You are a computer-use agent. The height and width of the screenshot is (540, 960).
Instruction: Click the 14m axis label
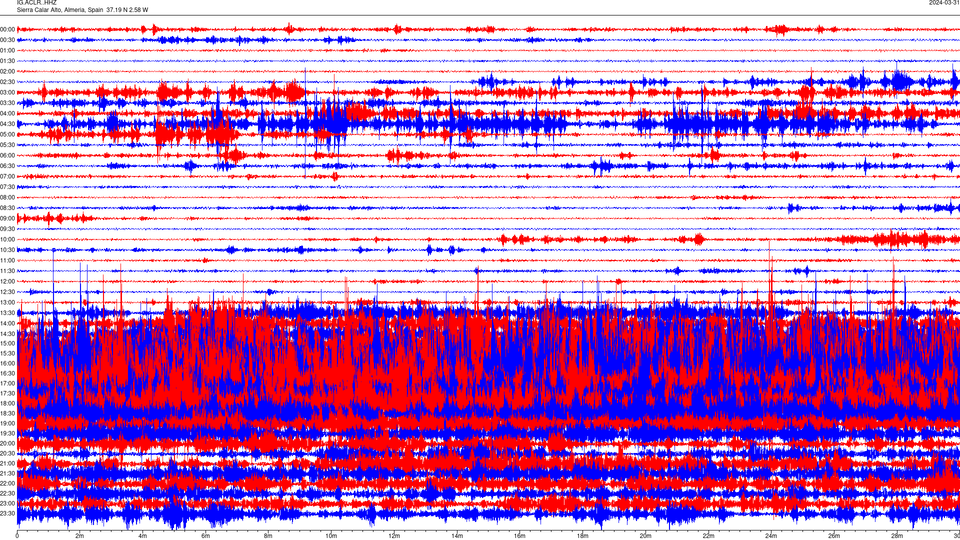coord(457,536)
